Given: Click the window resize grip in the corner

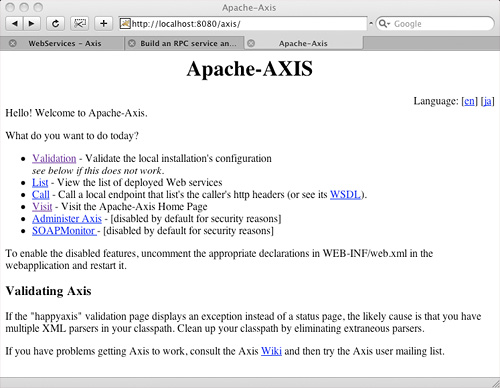Looking at the screenshot, I should click(496, 384).
